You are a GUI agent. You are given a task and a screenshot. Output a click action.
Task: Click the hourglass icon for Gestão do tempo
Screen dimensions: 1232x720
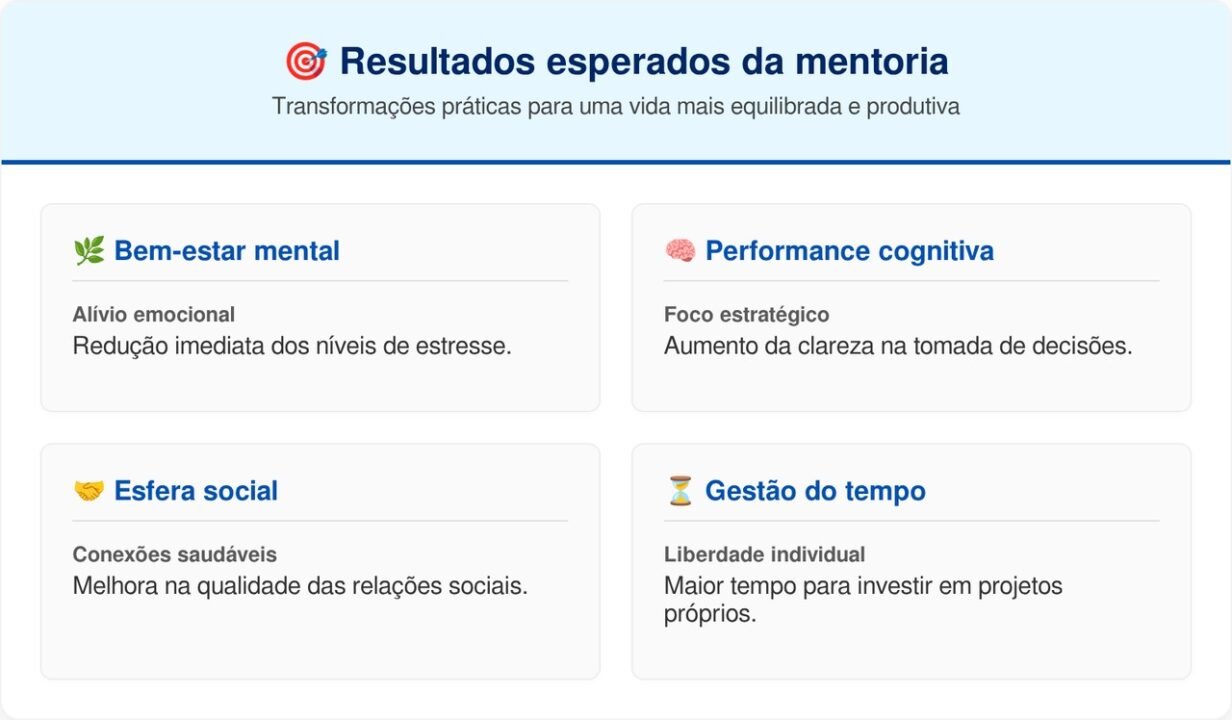tap(680, 491)
